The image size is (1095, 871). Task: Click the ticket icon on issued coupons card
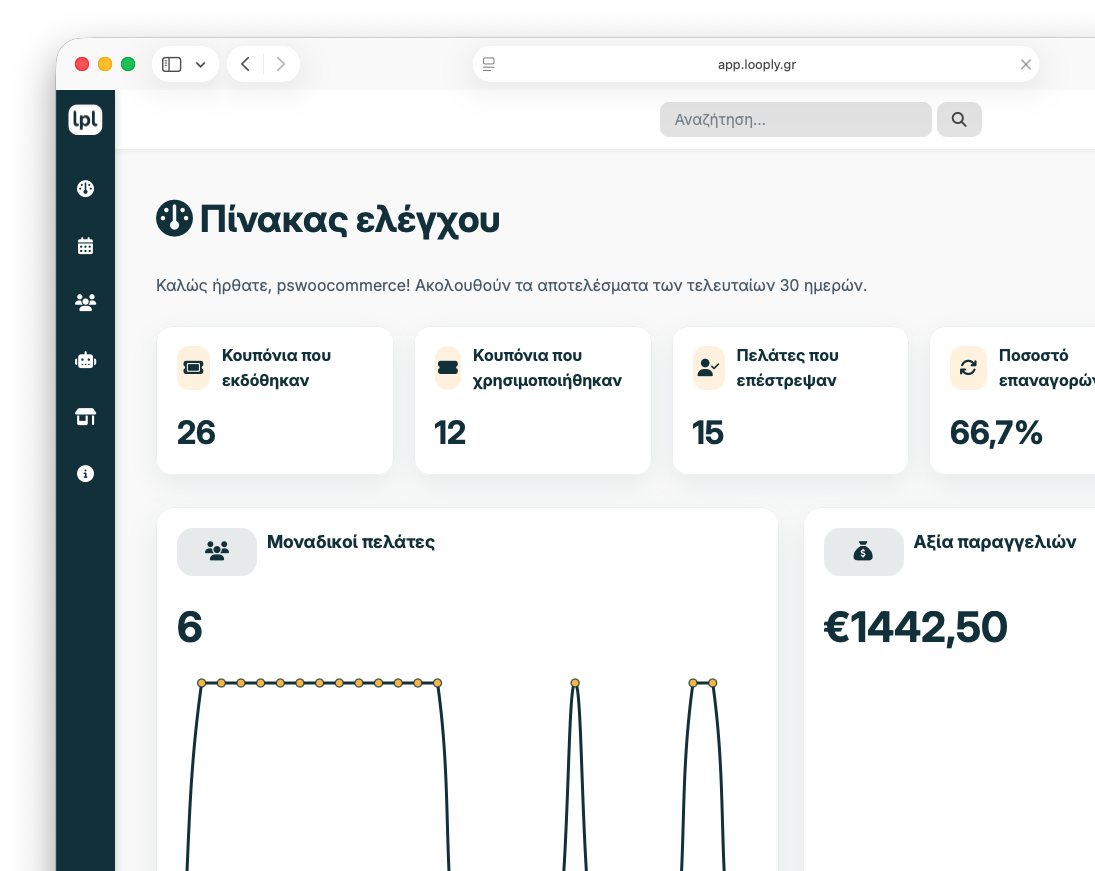(x=193, y=368)
